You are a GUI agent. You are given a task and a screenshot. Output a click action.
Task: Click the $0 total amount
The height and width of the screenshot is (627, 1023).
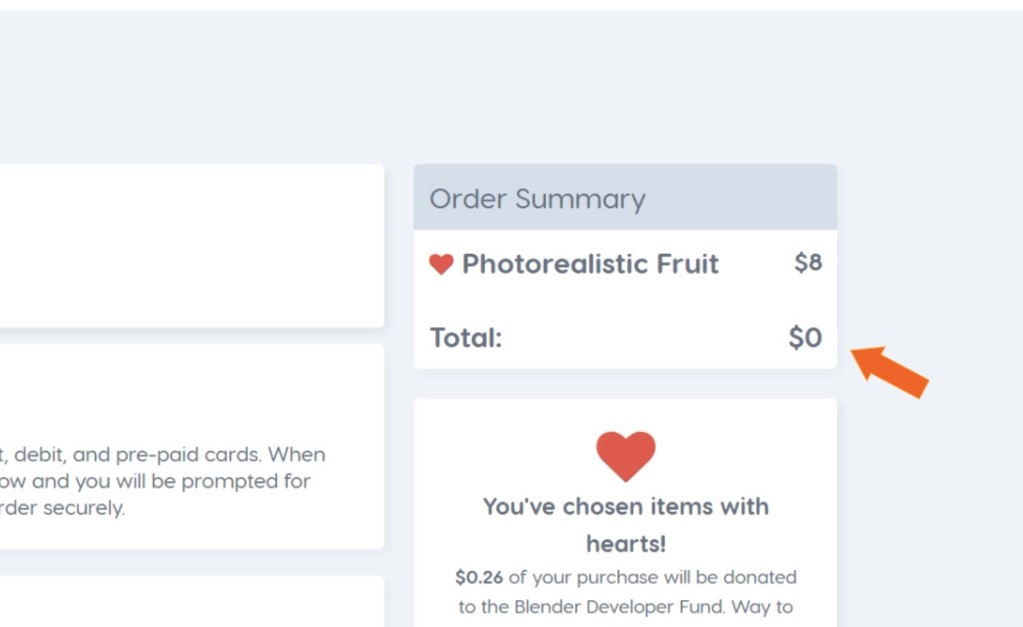click(805, 338)
